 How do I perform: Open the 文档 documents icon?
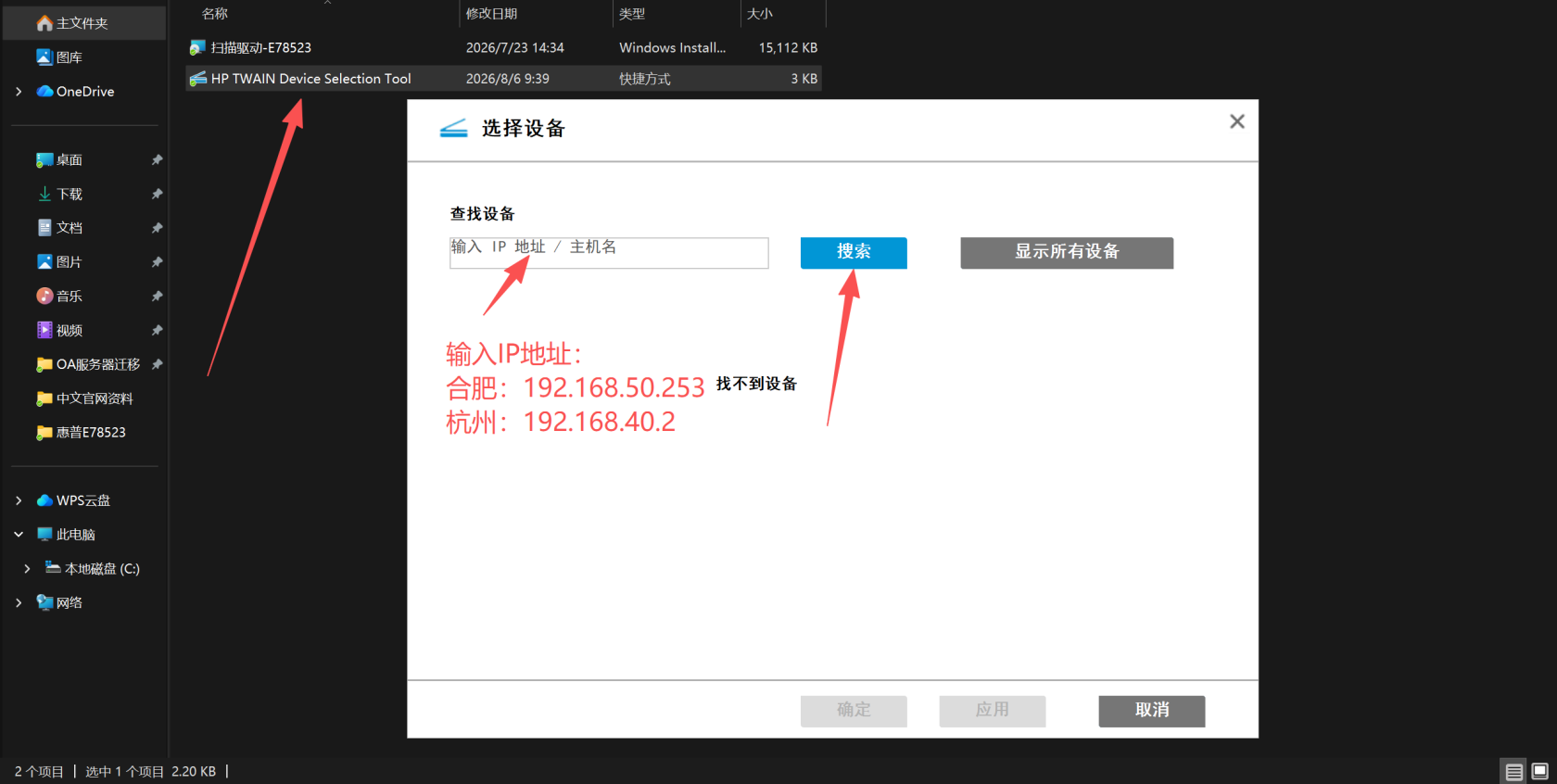pyautogui.click(x=44, y=228)
